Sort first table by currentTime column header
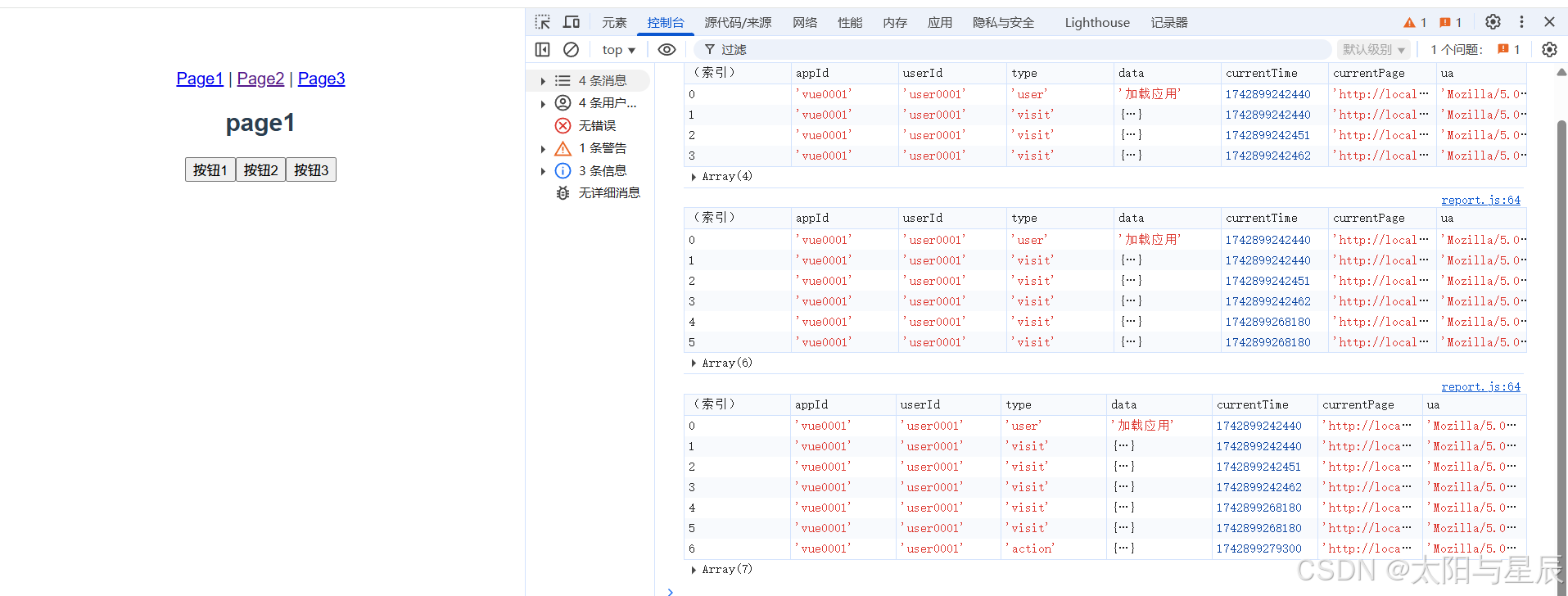The image size is (1568, 596). (1274, 73)
